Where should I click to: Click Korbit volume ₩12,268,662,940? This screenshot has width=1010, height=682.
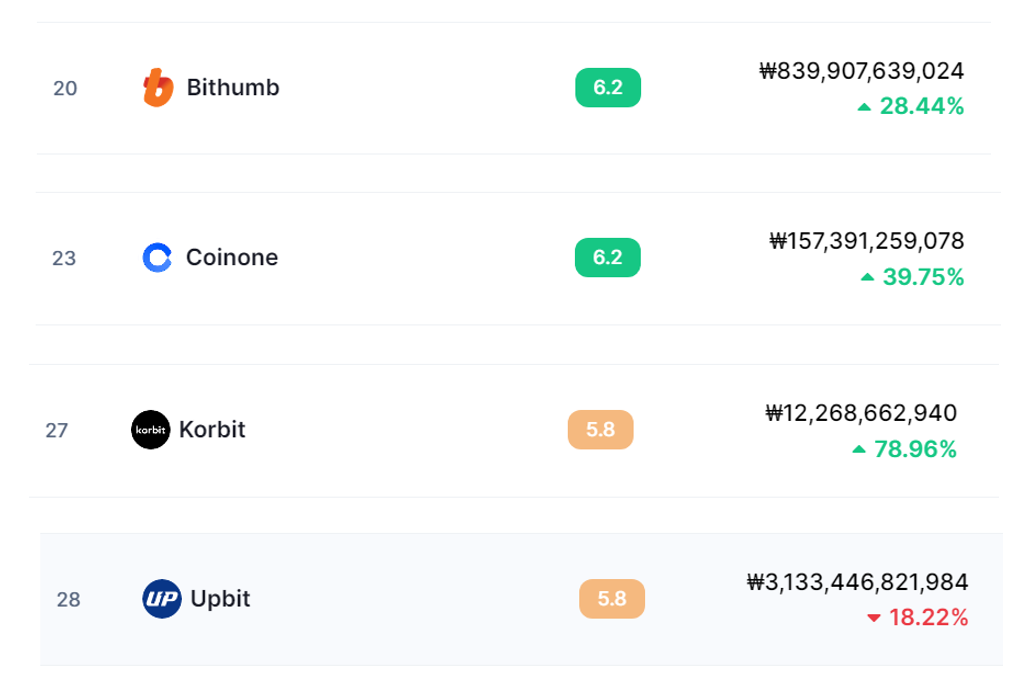tap(861, 413)
